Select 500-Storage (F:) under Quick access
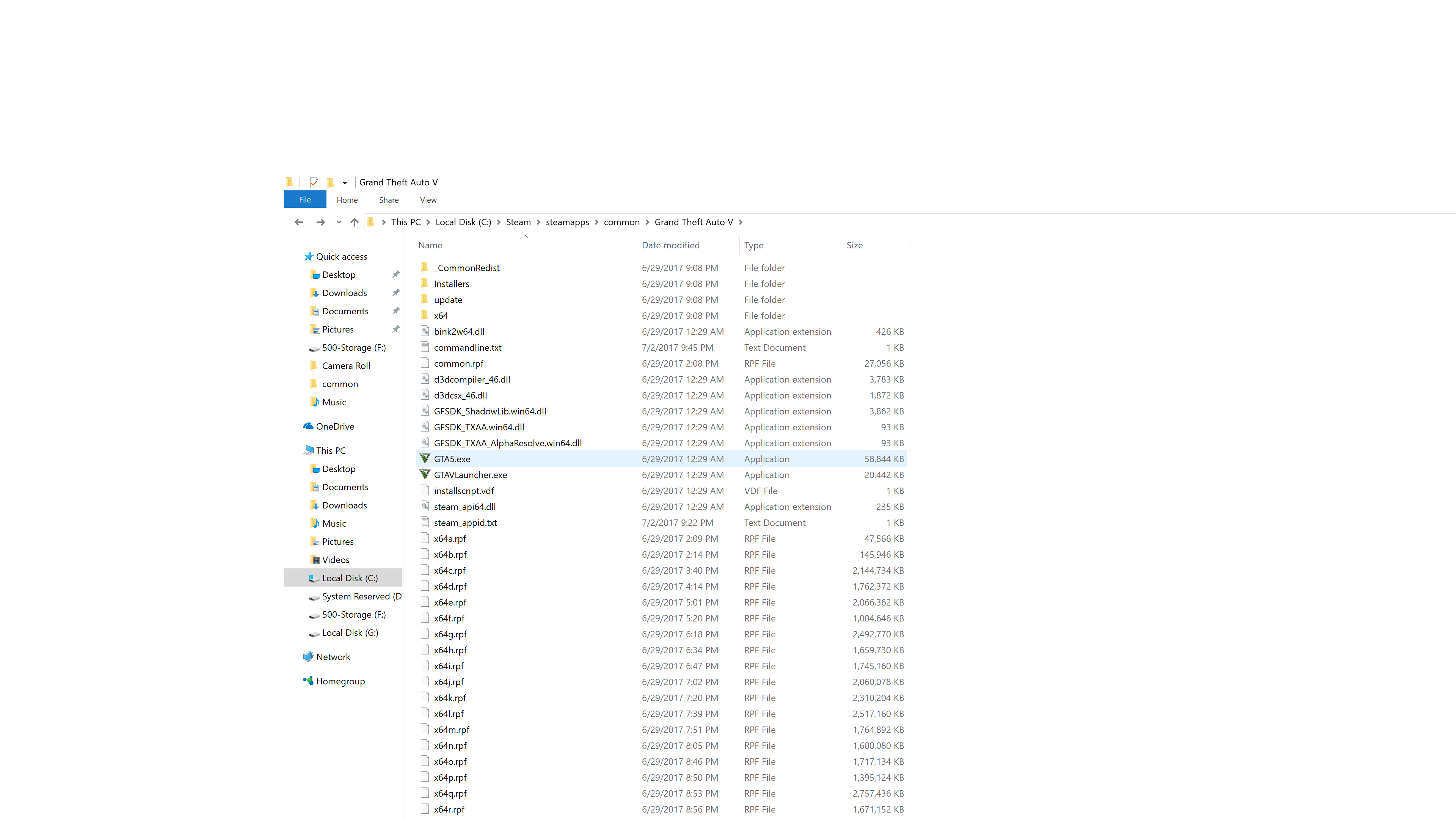Viewport: 1456px width, 819px height. (354, 348)
